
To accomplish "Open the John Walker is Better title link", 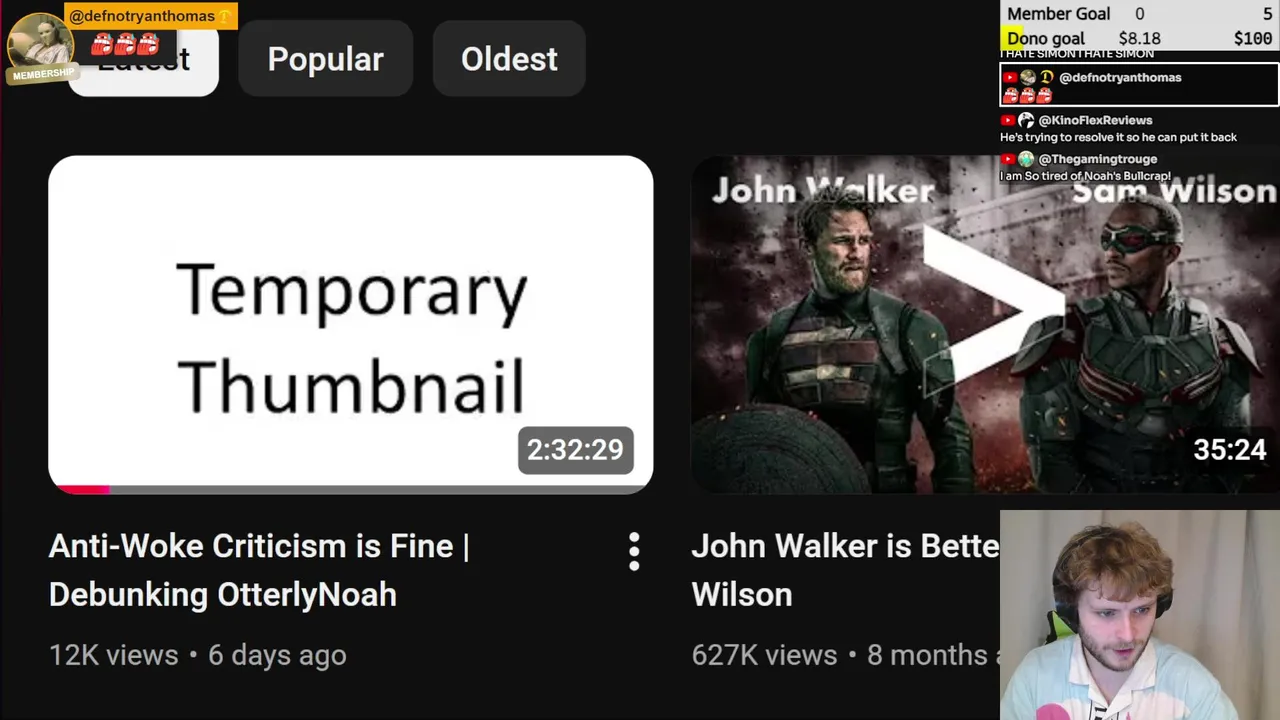I will tap(844, 570).
